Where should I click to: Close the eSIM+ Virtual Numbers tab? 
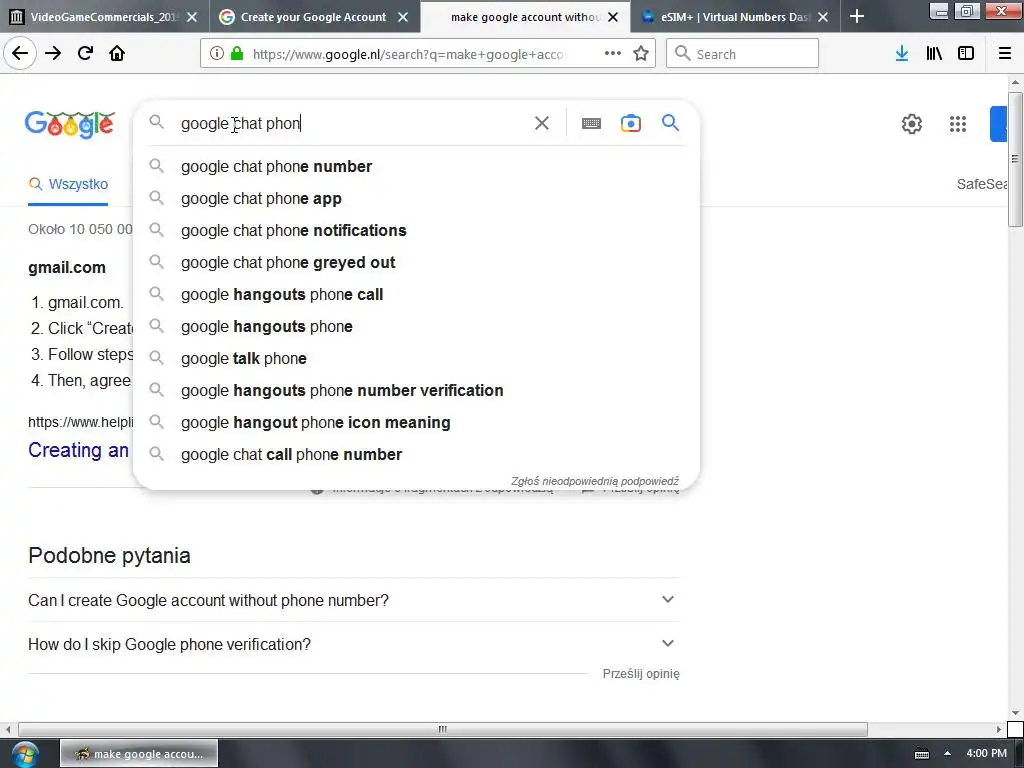coord(823,17)
